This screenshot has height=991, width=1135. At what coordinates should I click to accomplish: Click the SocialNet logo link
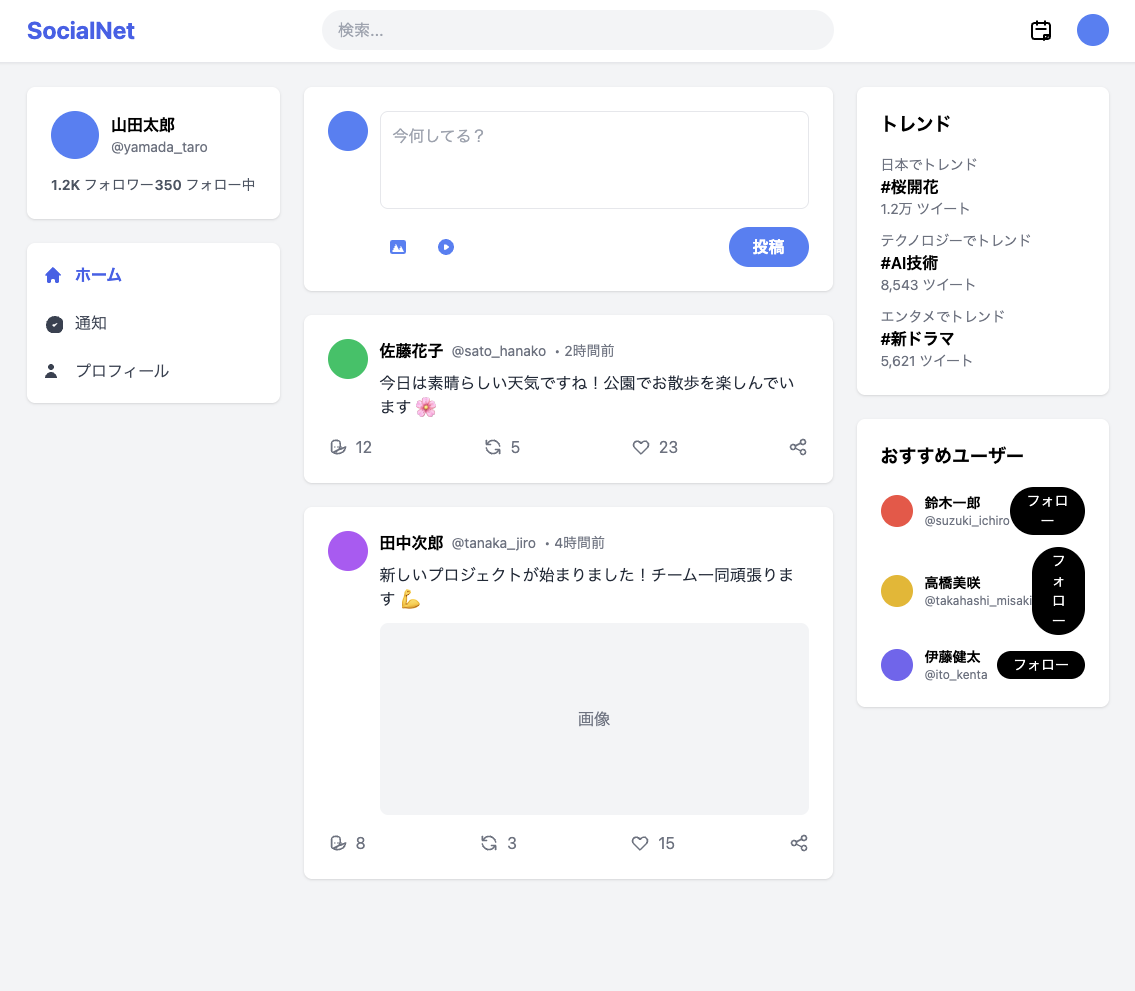[81, 30]
